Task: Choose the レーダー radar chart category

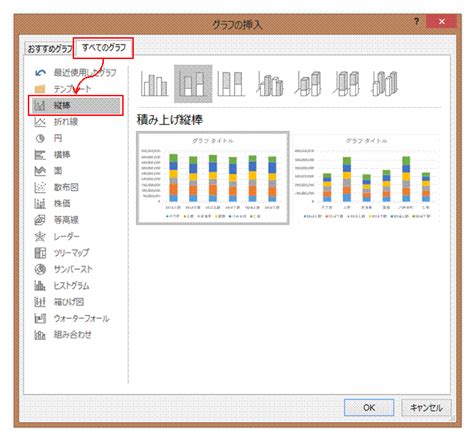Action: pyautogui.click(x=57, y=236)
